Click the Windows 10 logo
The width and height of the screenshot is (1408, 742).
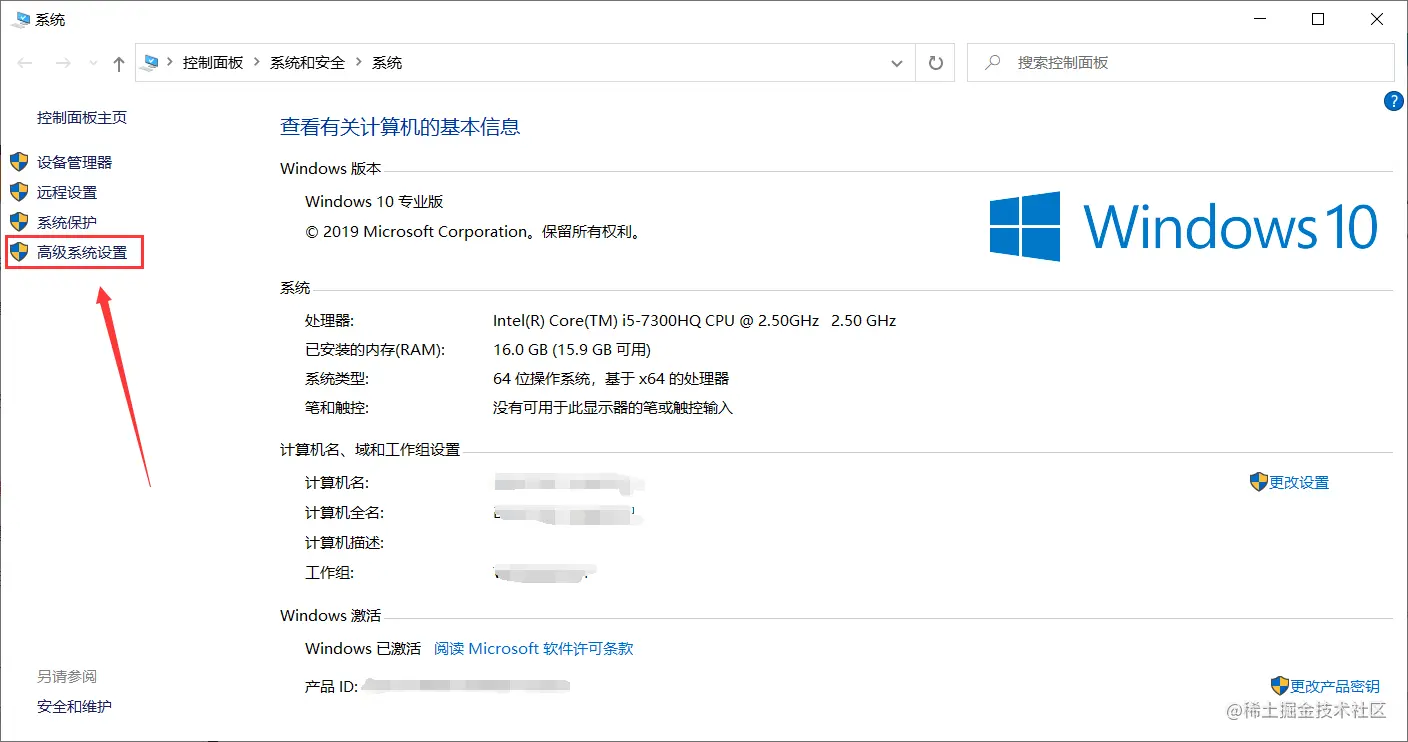tap(1183, 227)
